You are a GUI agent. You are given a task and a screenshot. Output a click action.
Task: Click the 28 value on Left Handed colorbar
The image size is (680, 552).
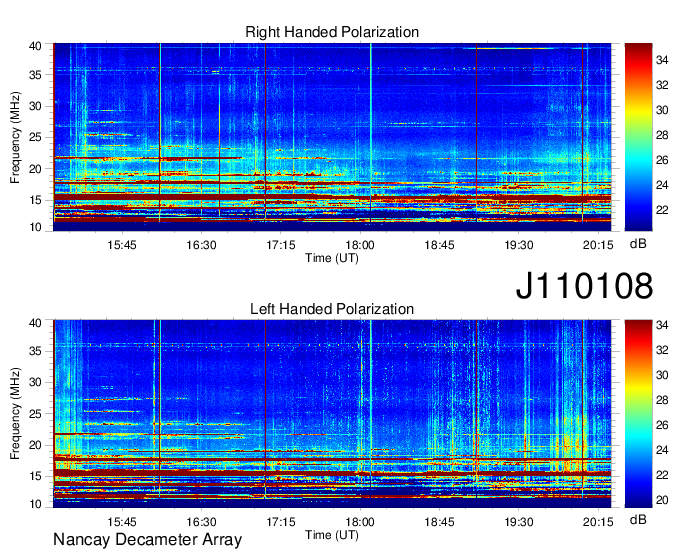click(x=662, y=400)
